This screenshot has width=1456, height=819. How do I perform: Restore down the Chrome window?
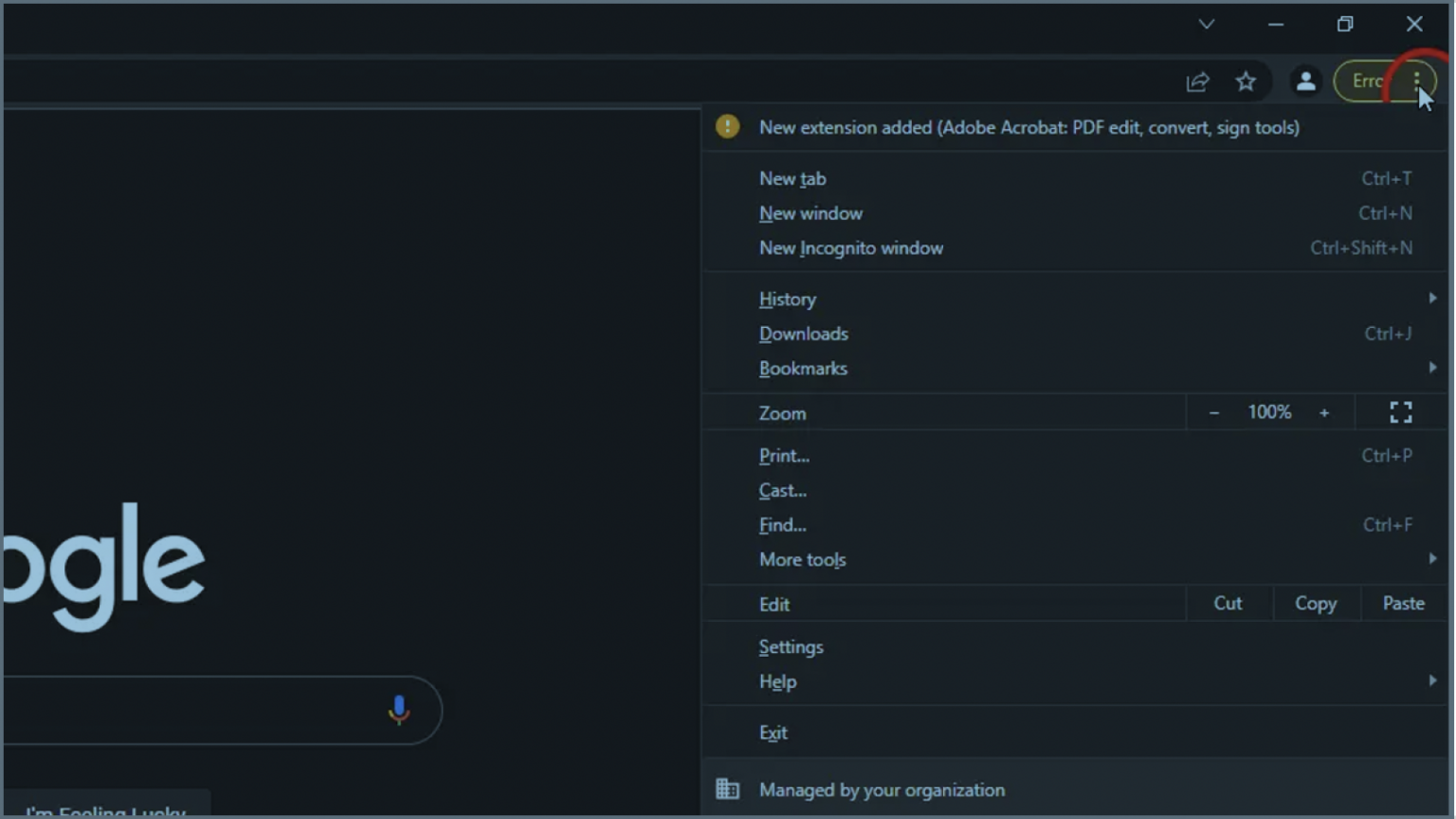pos(1345,25)
